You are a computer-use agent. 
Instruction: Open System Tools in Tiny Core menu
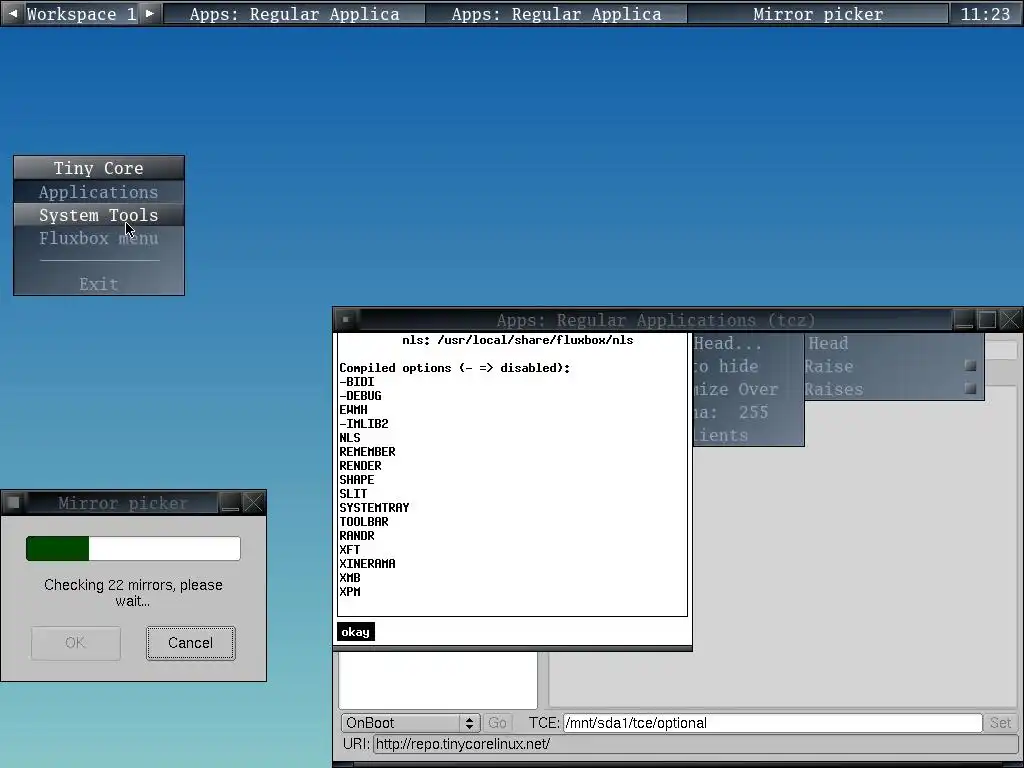(99, 215)
